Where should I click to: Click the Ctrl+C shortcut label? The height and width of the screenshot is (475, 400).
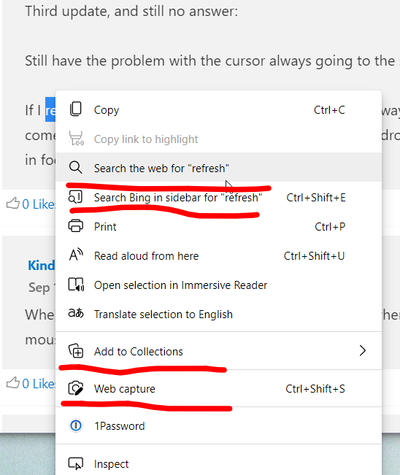329,110
